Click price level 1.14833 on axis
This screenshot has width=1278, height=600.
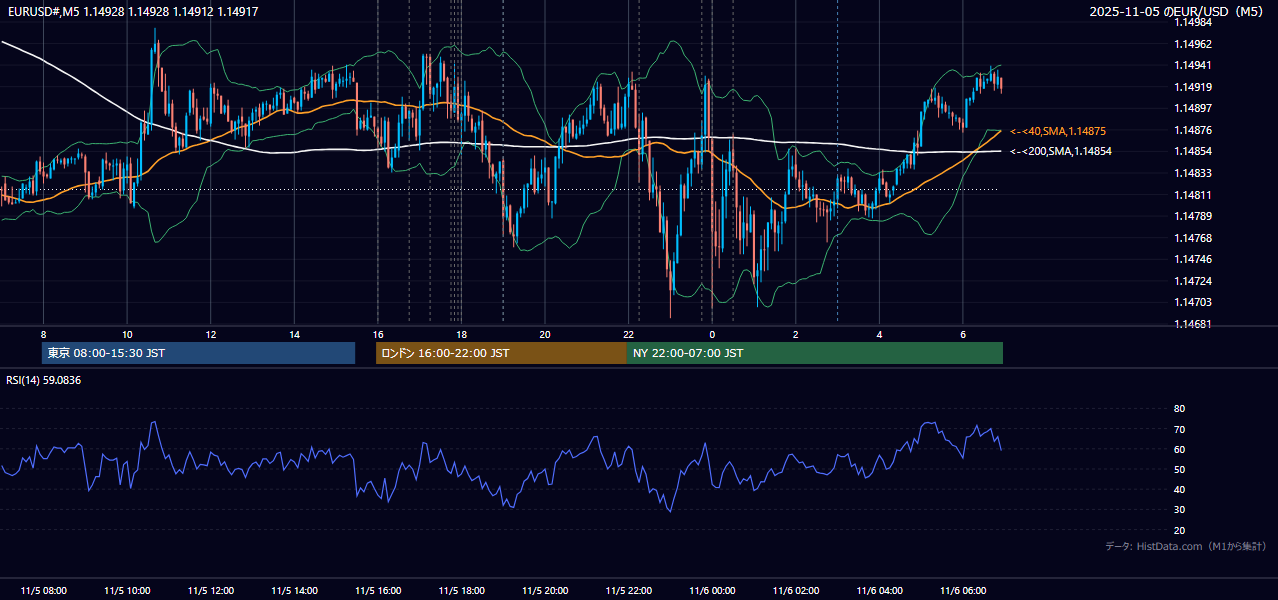pyautogui.click(x=1193, y=173)
